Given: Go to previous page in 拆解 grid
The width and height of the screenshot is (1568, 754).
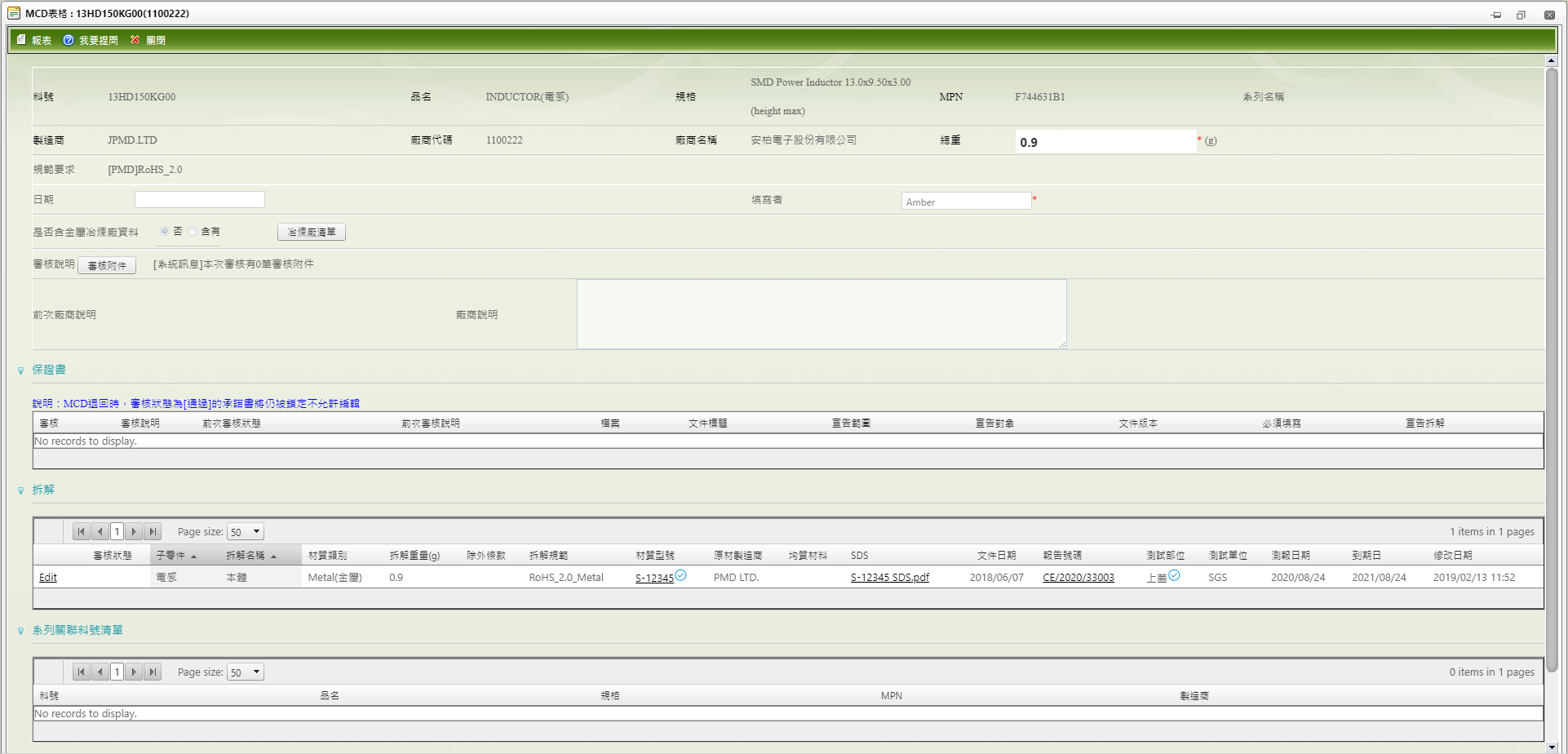Looking at the screenshot, I should point(100,531).
